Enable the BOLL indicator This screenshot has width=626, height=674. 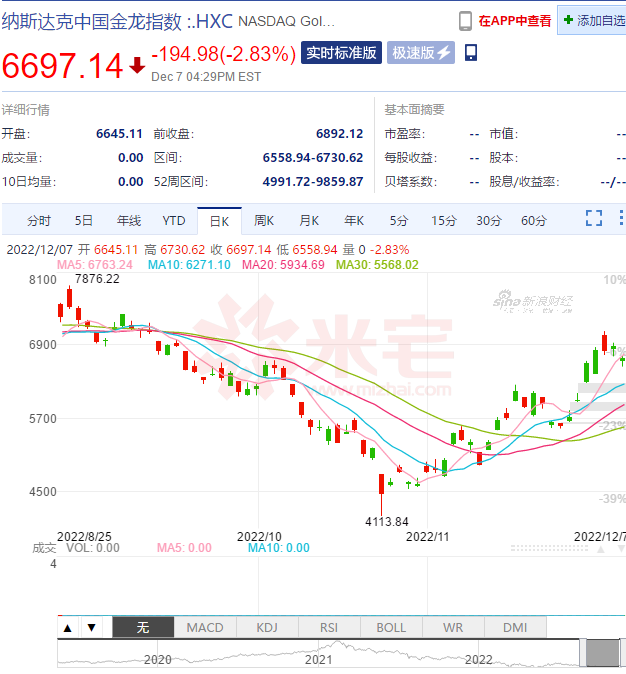pyautogui.click(x=391, y=628)
